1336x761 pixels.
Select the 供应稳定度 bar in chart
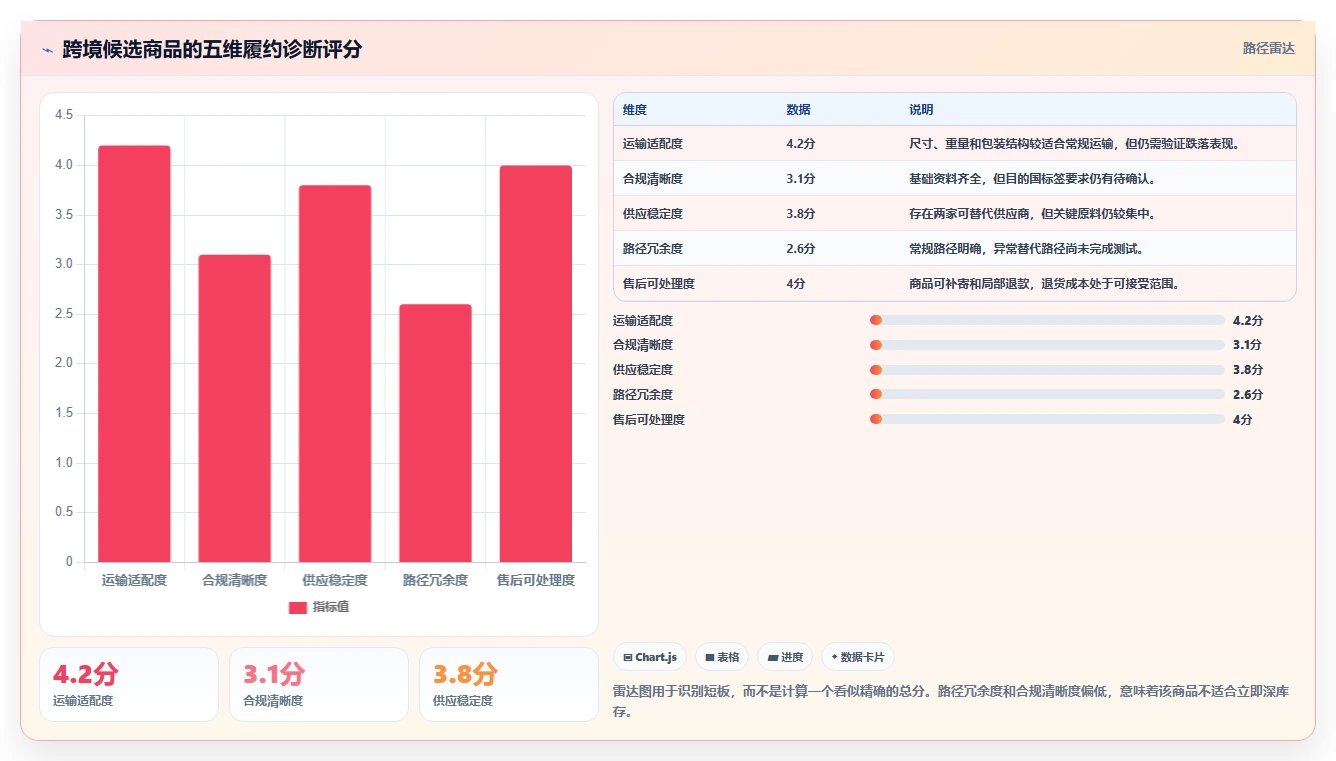[x=335, y=374]
